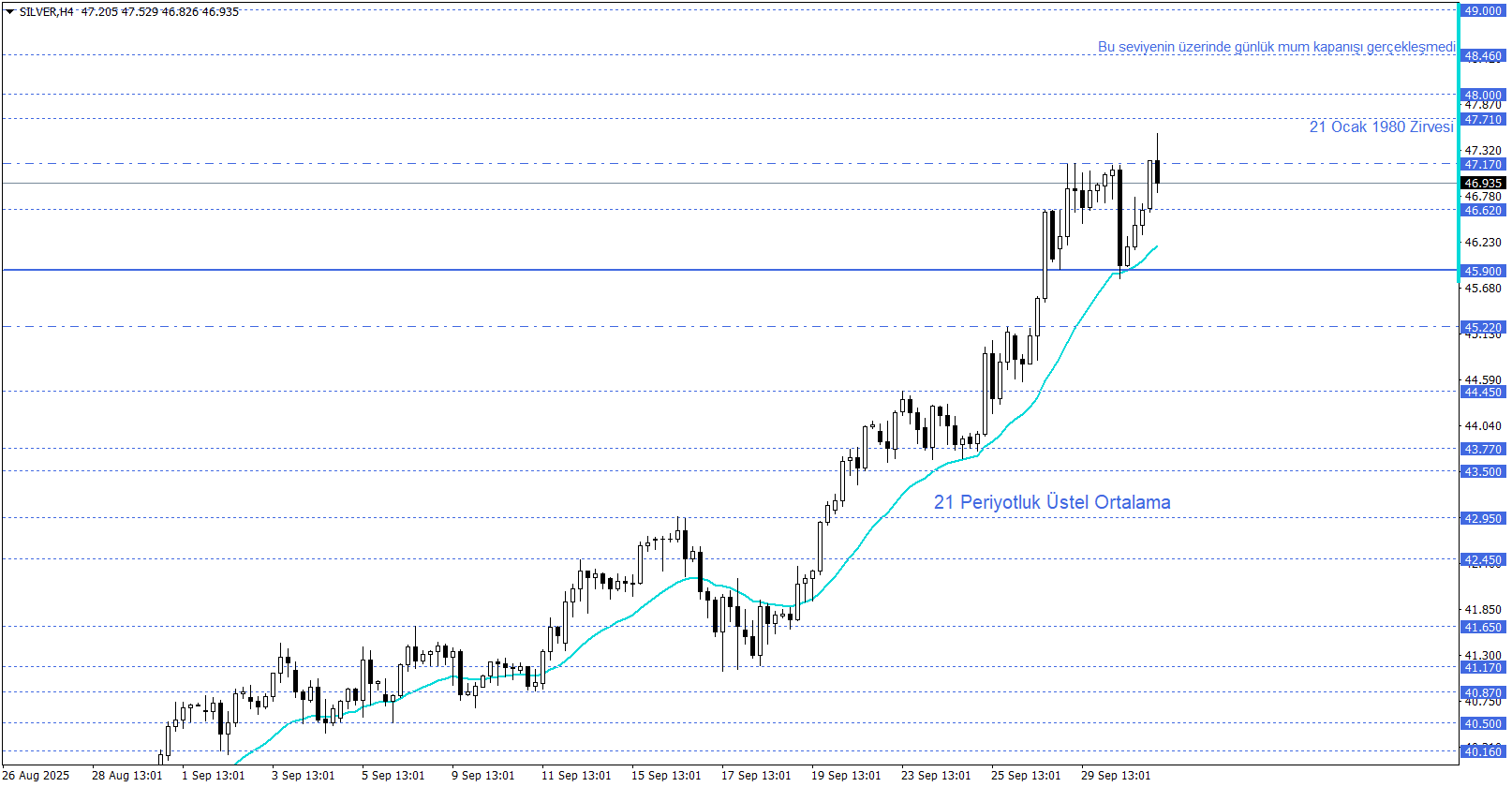Select the 45.900 support level price tag
1512x787 pixels.
(x=1482, y=272)
